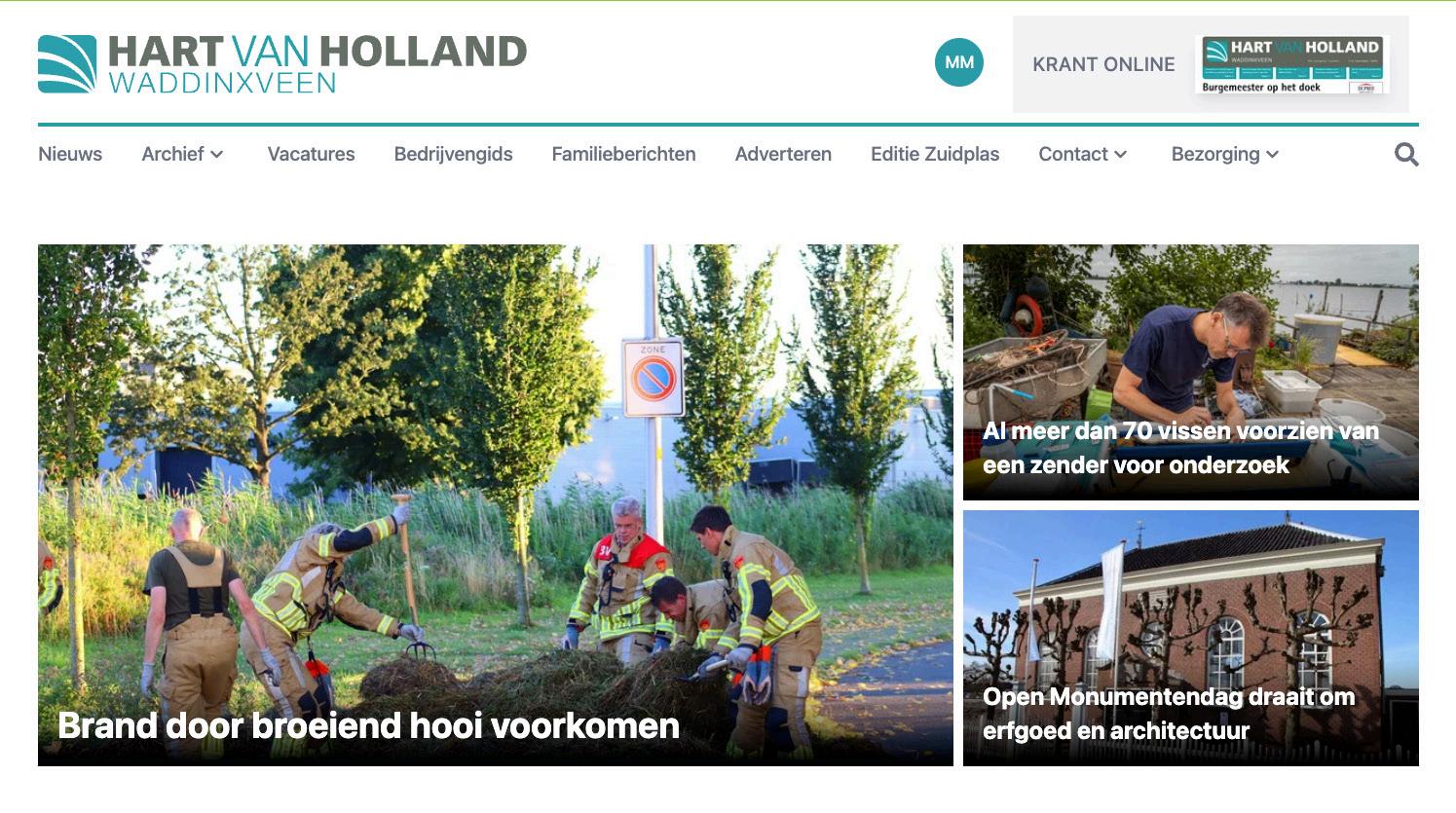
Task: Open the Nieuws menu item
Action: point(70,154)
